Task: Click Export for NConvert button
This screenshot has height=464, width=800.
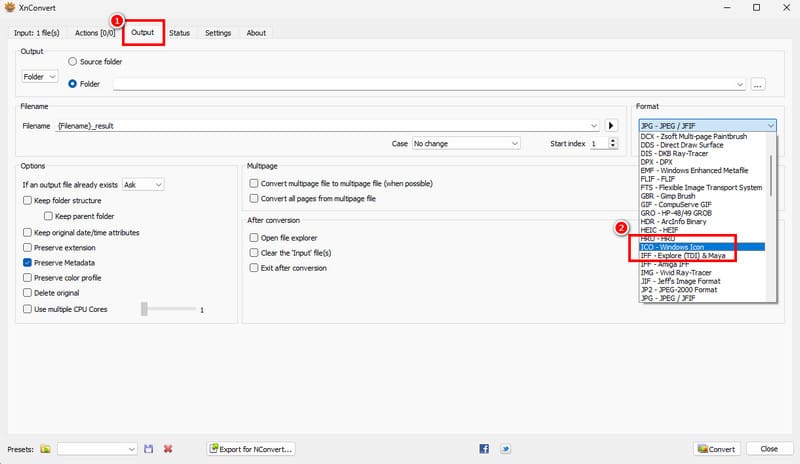Action: tap(251, 449)
